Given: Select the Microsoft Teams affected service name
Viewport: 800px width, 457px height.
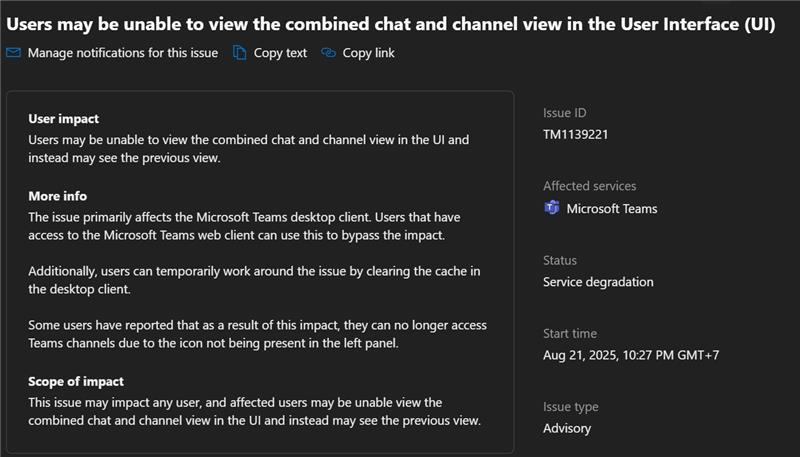Looking at the screenshot, I should click(612, 208).
